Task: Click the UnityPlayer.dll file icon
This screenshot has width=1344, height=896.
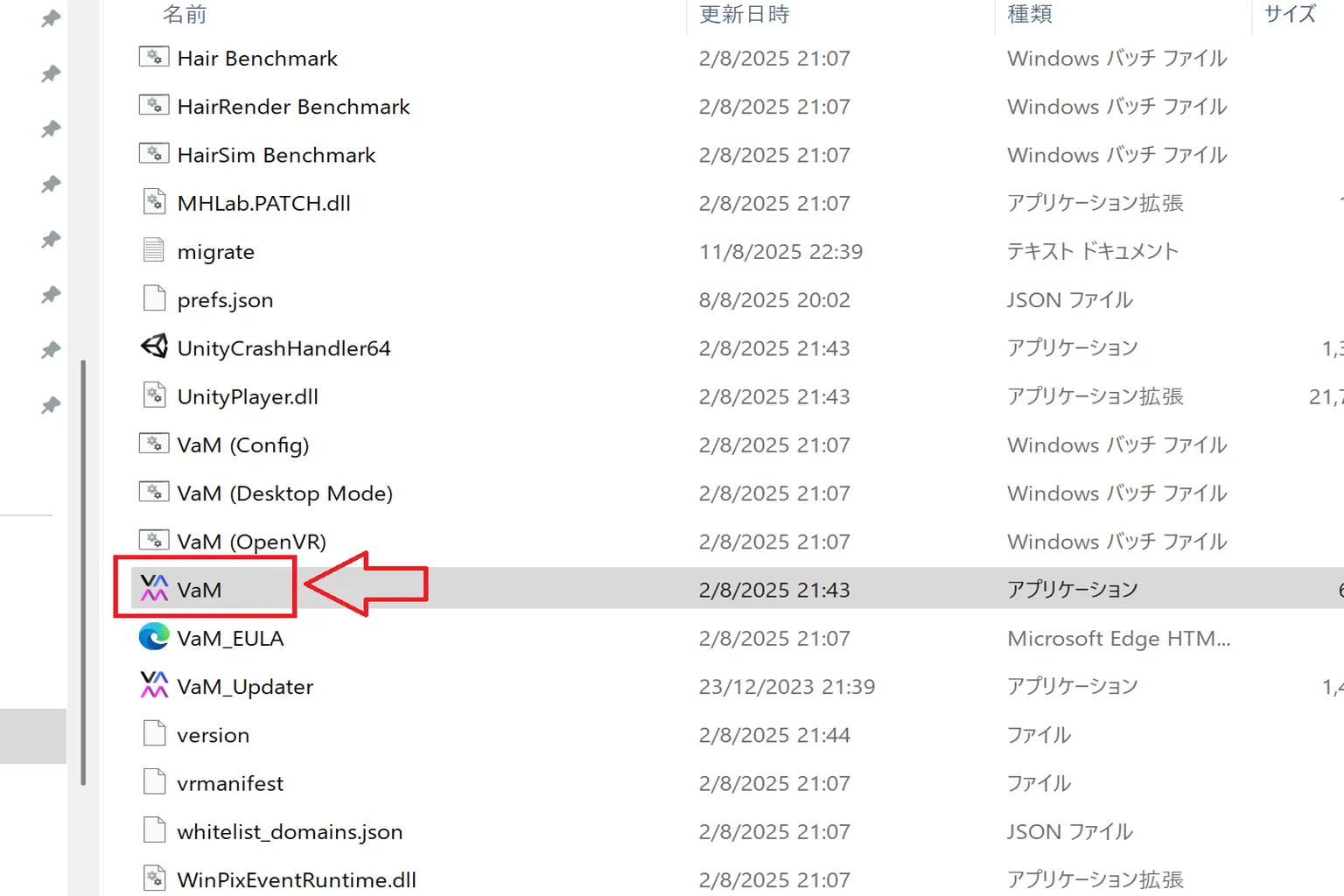Action: (154, 395)
